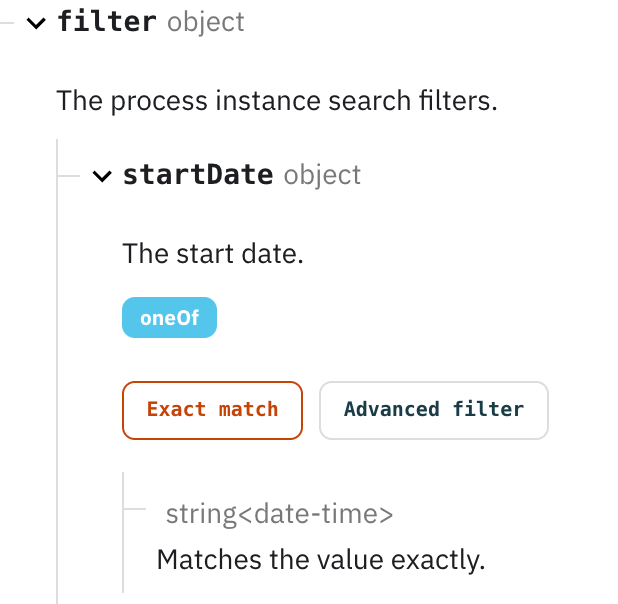The width and height of the screenshot is (618, 604).
Task: Click the process instance search filters description
Action: [276, 100]
